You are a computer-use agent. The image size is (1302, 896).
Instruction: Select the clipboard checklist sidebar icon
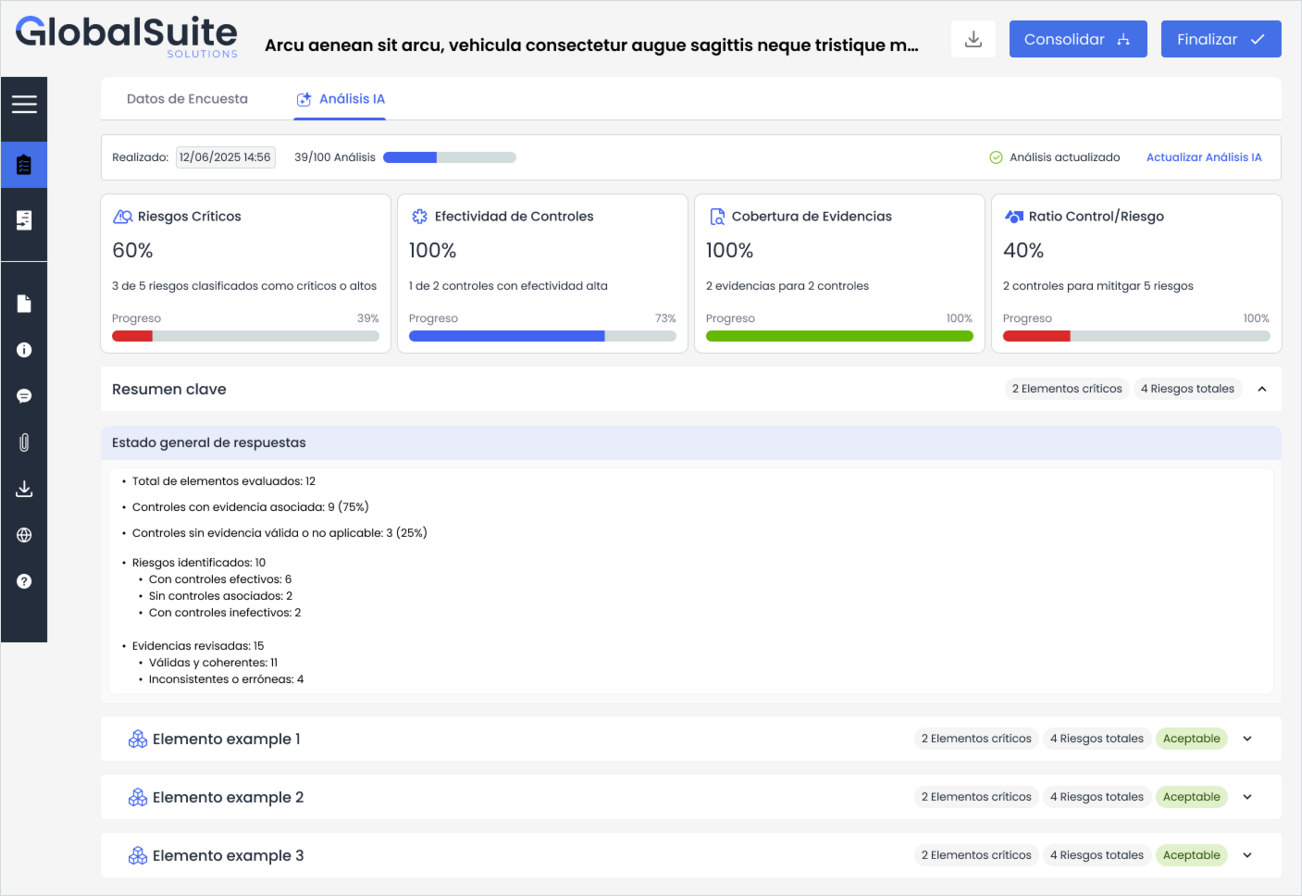click(x=24, y=165)
